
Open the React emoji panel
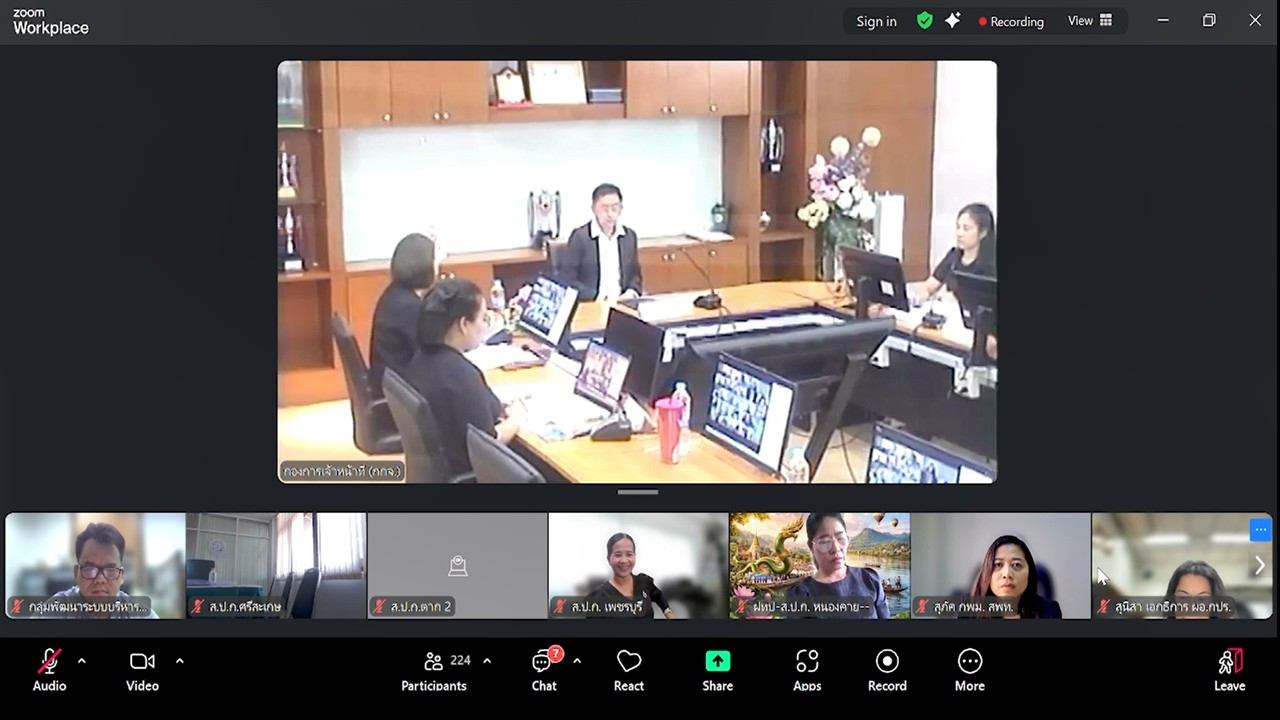(628, 670)
